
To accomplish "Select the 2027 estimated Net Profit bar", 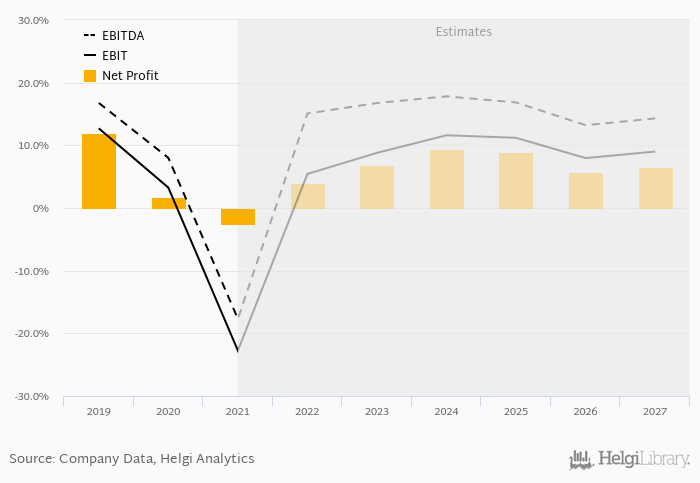I will (656, 188).
